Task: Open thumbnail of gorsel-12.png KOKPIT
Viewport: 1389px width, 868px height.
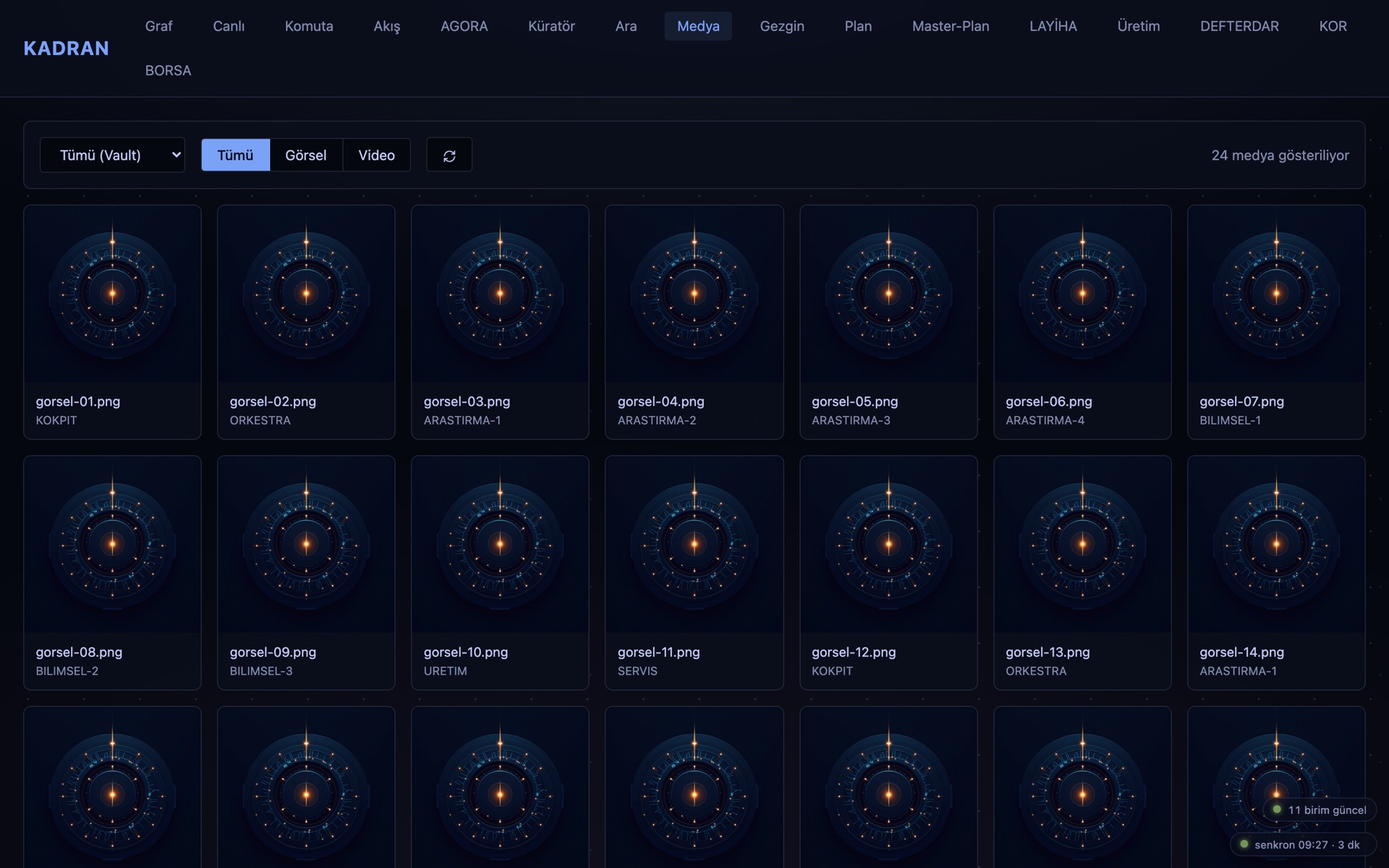Action: pyautogui.click(x=888, y=545)
